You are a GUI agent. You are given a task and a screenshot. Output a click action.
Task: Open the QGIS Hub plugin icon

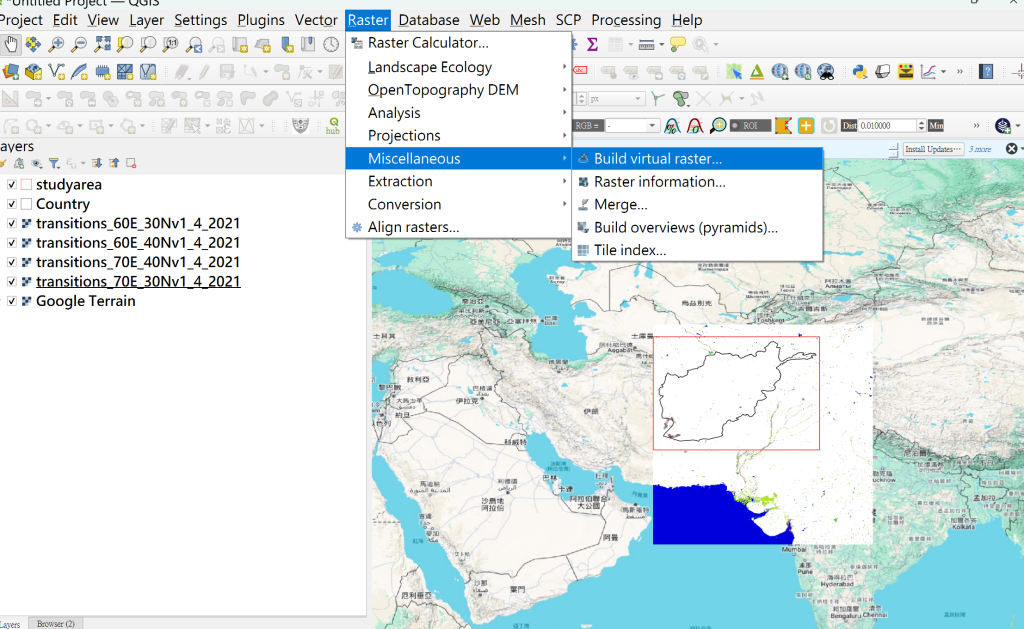point(333,125)
